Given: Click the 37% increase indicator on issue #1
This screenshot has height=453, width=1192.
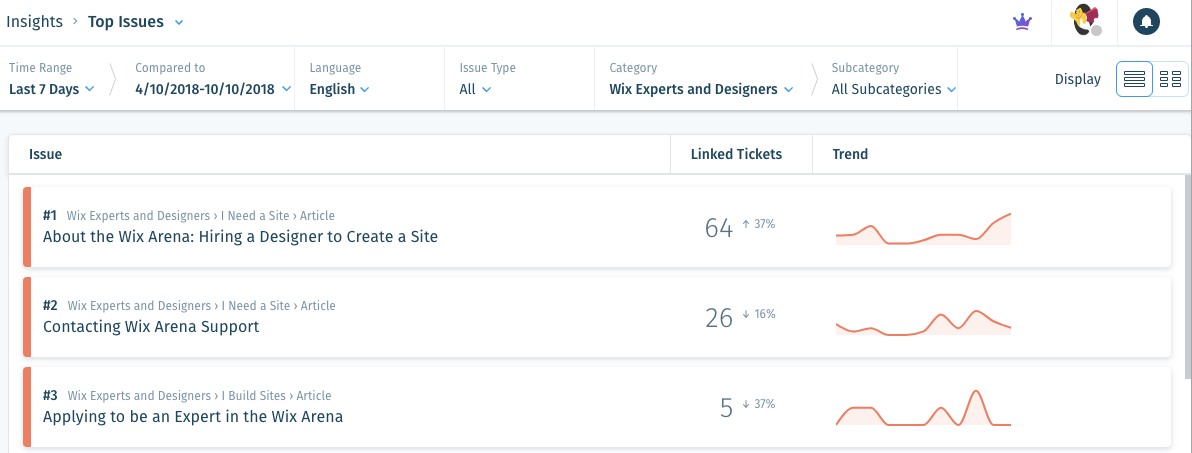Looking at the screenshot, I should pyautogui.click(x=759, y=224).
